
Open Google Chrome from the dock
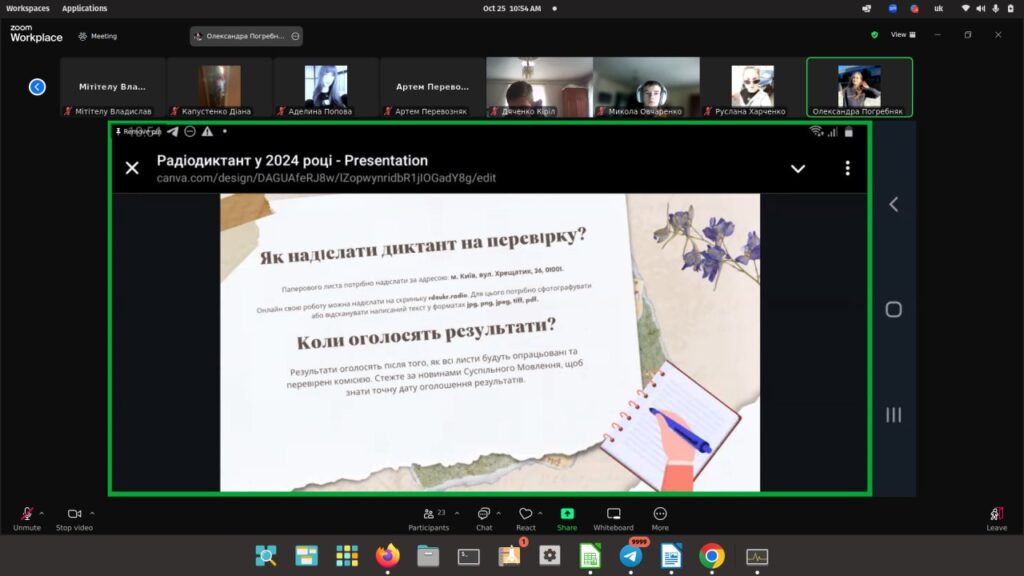[x=712, y=556]
